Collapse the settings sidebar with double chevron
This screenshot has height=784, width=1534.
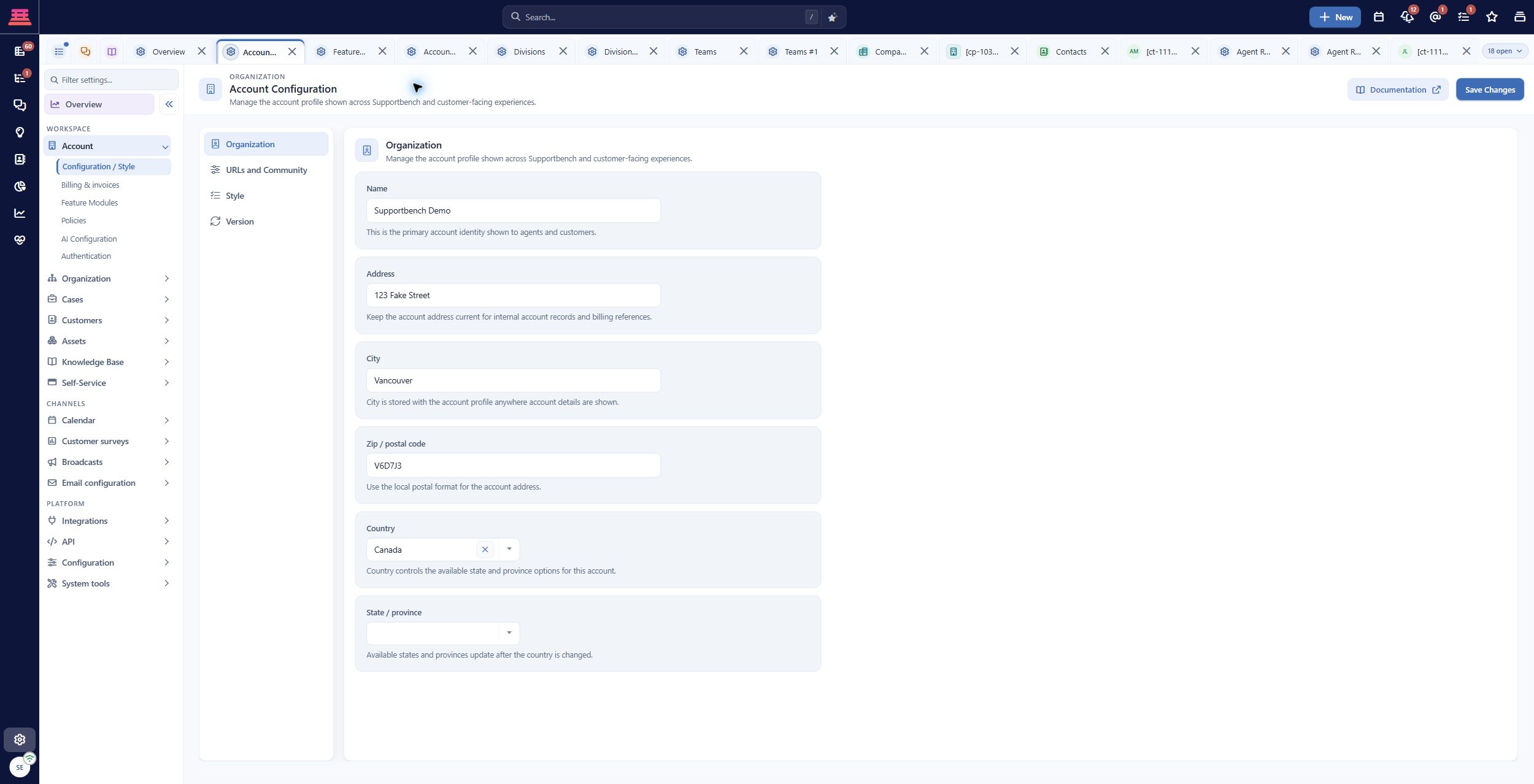[x=169, y=104]
